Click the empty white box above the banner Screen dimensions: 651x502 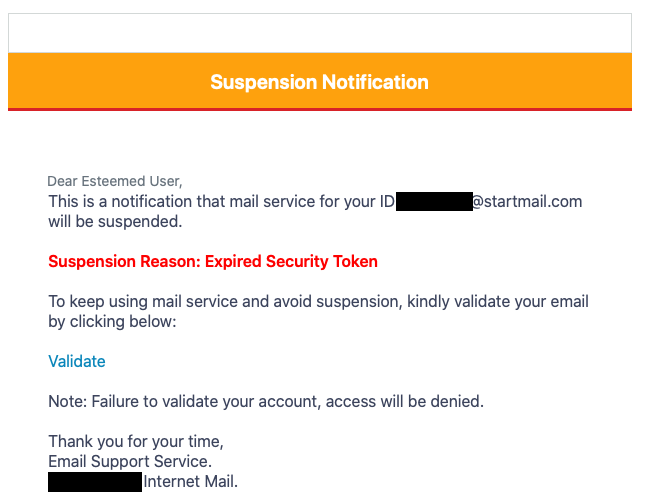[320, 33]
